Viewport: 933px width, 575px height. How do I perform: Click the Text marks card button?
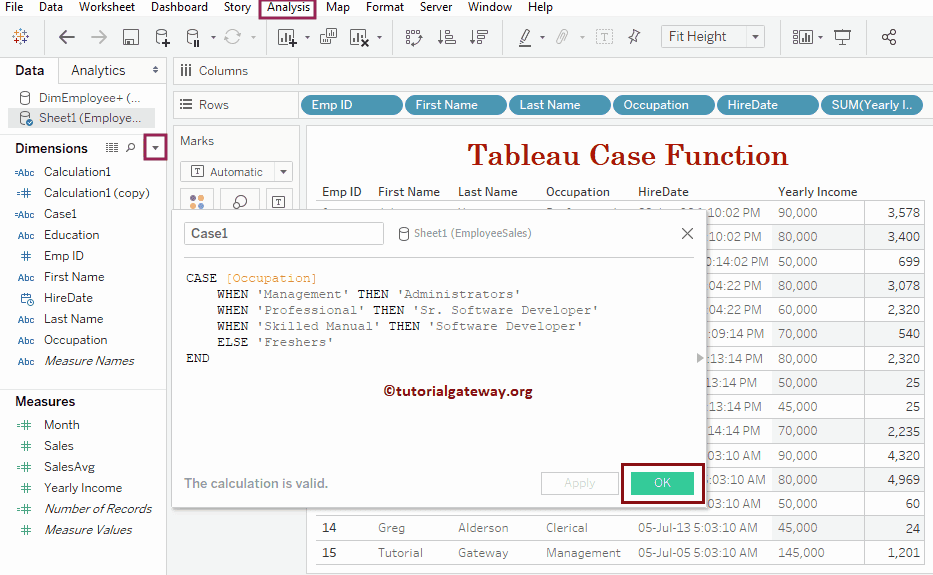pyautogui.click(x=278, y=201)
